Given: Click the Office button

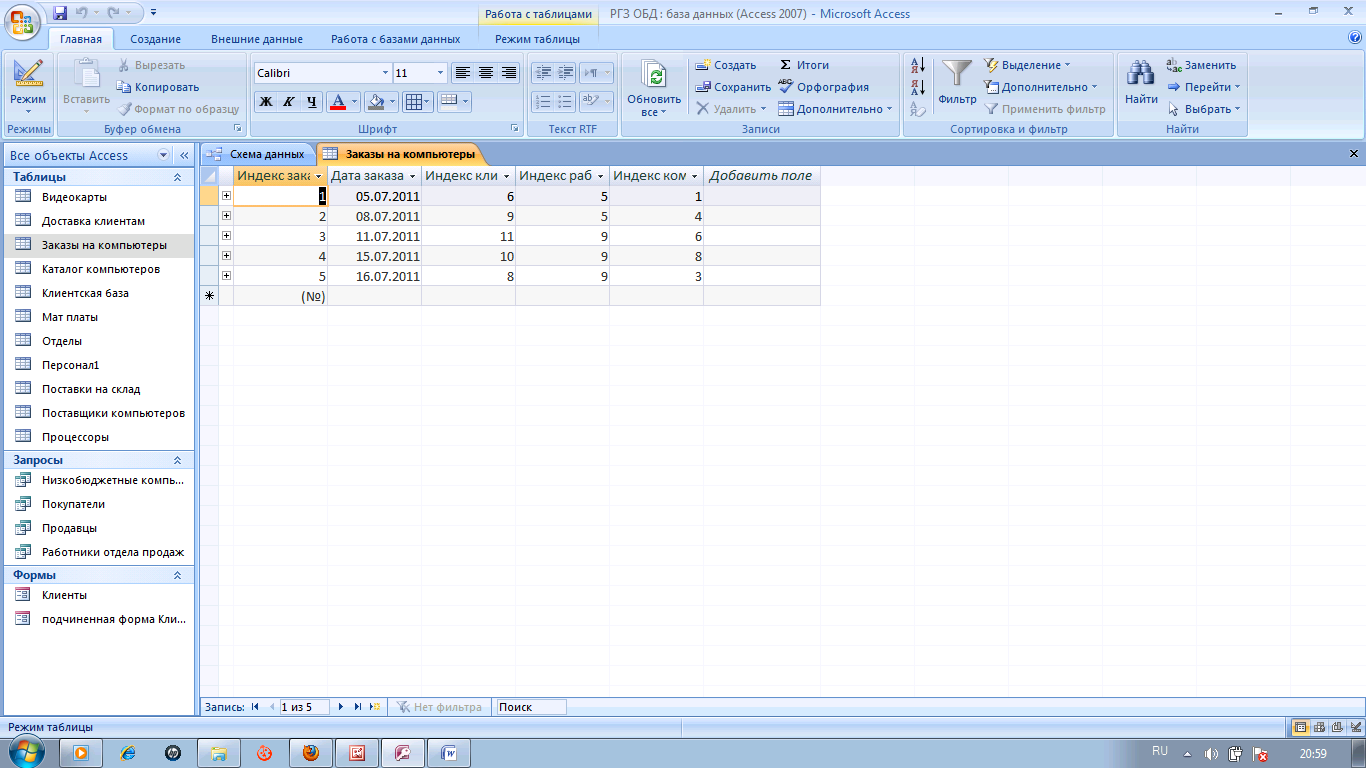Looking at the screenshot, I should 22,20.
